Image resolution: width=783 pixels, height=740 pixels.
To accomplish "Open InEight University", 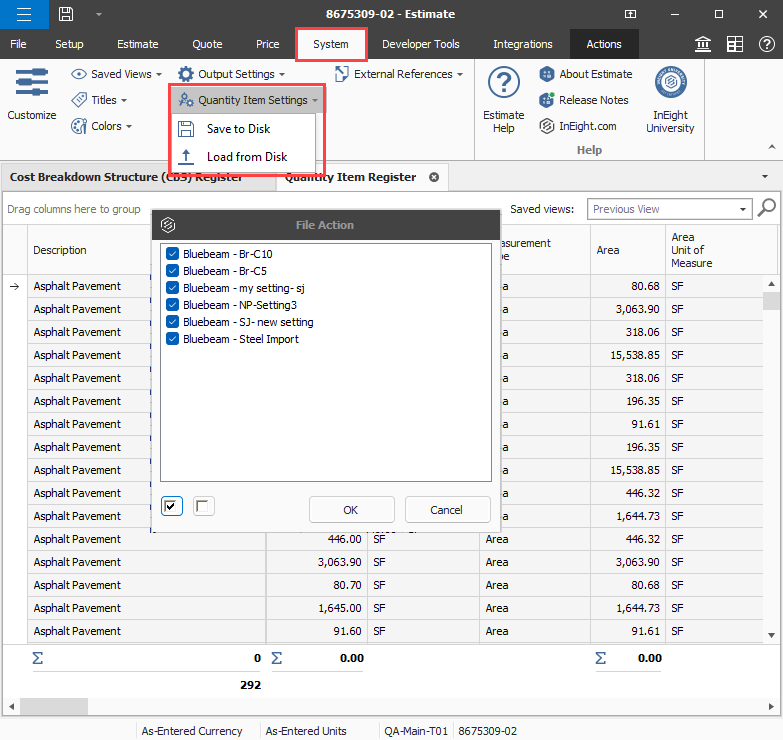I will 670,100.
